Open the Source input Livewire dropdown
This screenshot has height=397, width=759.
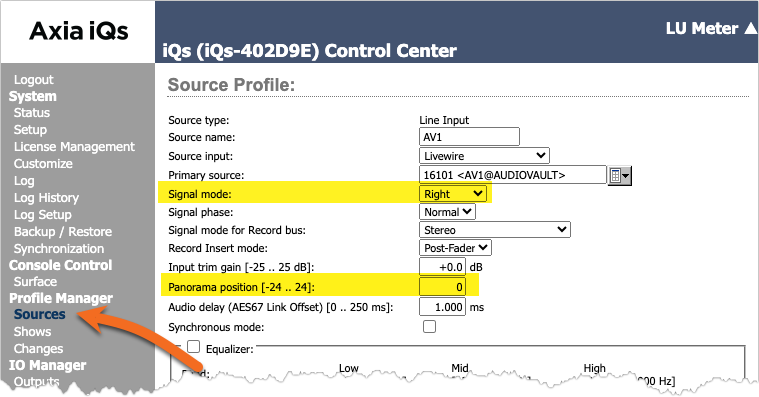[484, 156]
